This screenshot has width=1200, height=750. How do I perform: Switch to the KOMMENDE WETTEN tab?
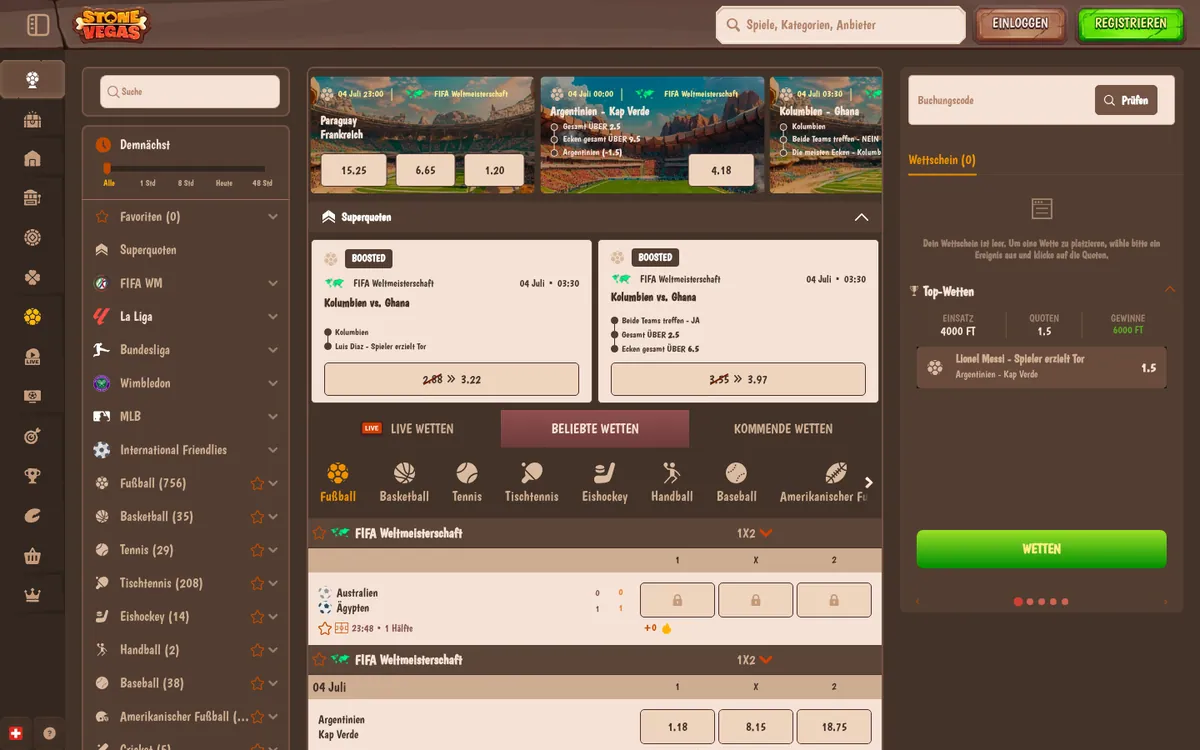[x=783, y=428]
